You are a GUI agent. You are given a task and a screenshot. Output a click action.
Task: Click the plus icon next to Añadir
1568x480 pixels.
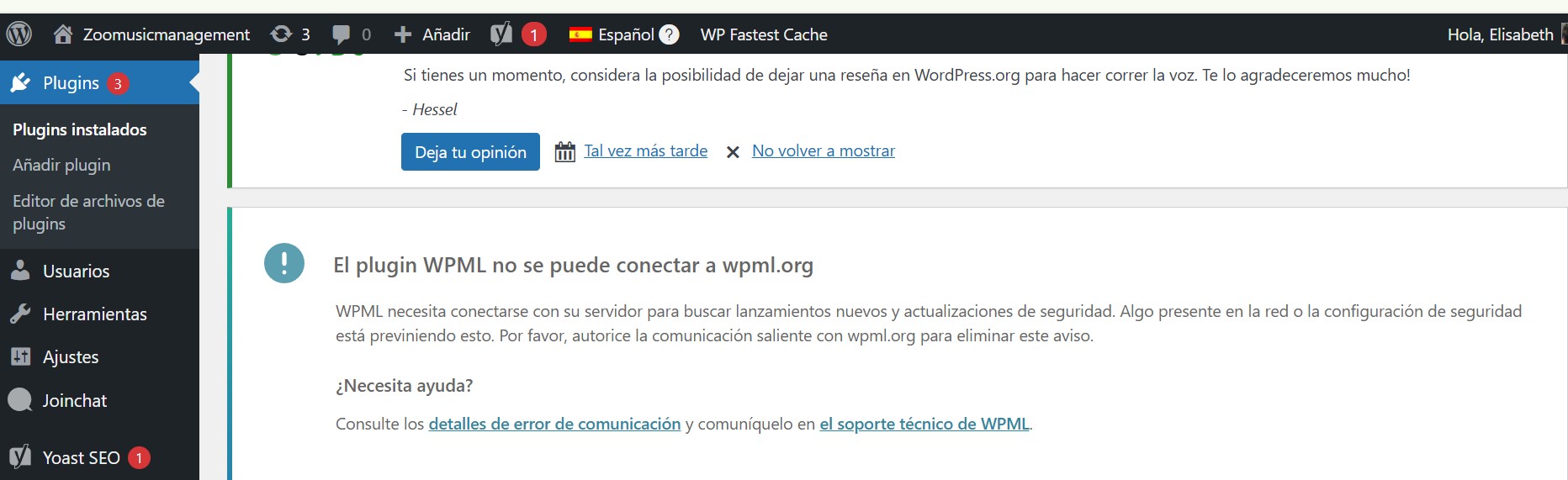point(403,34)
